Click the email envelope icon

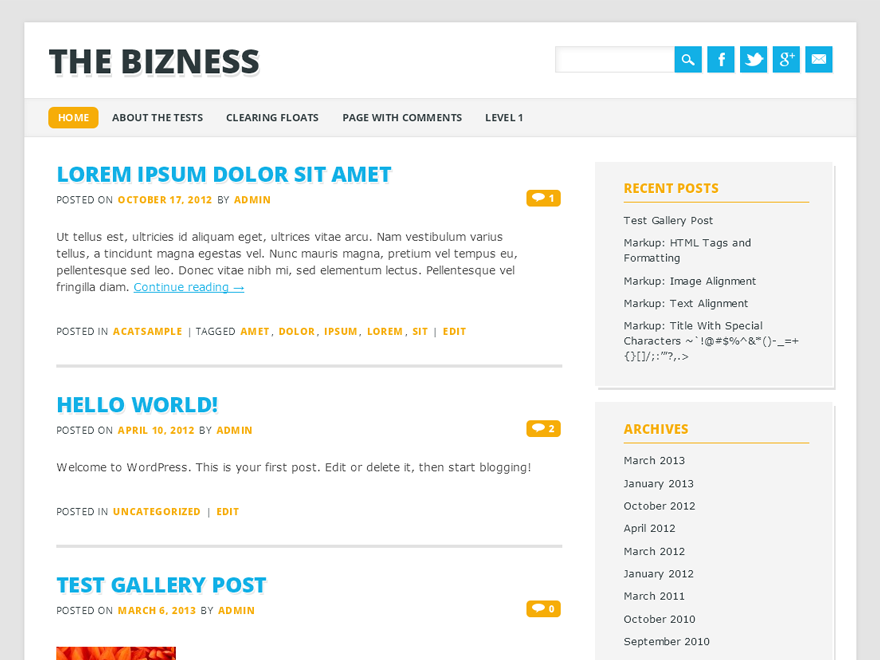coord(818,59)
